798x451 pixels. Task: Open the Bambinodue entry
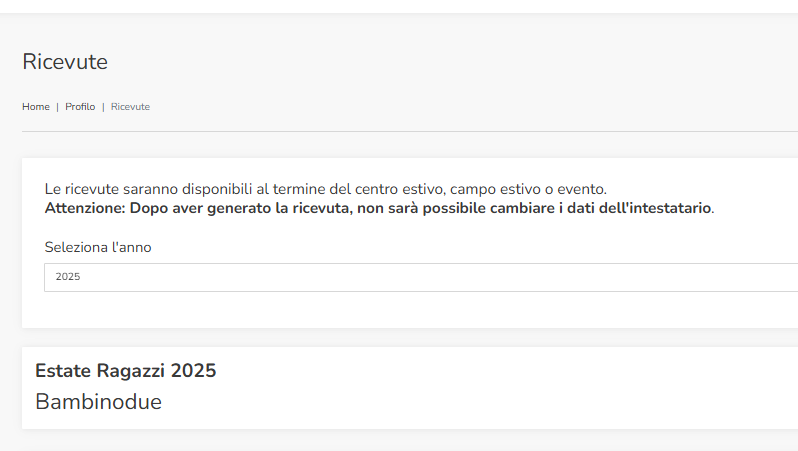point(98,402)
